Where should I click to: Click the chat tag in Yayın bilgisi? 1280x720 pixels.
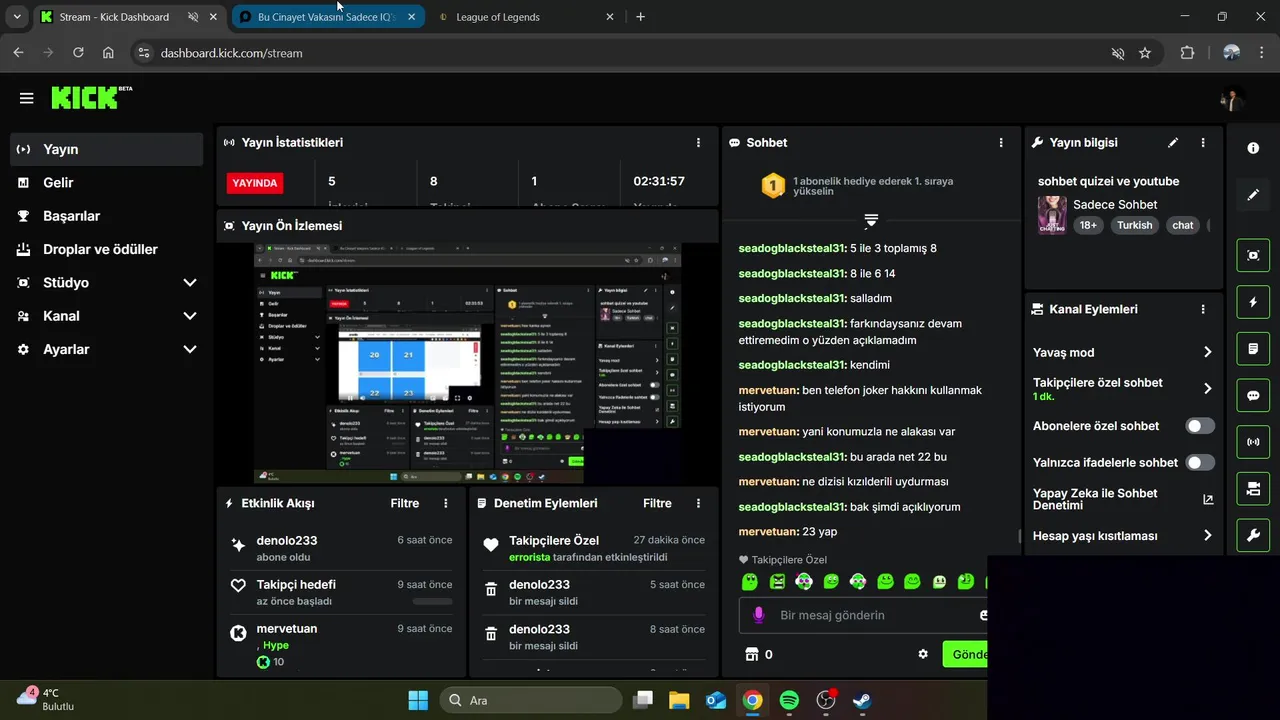tap(1183, 225)
